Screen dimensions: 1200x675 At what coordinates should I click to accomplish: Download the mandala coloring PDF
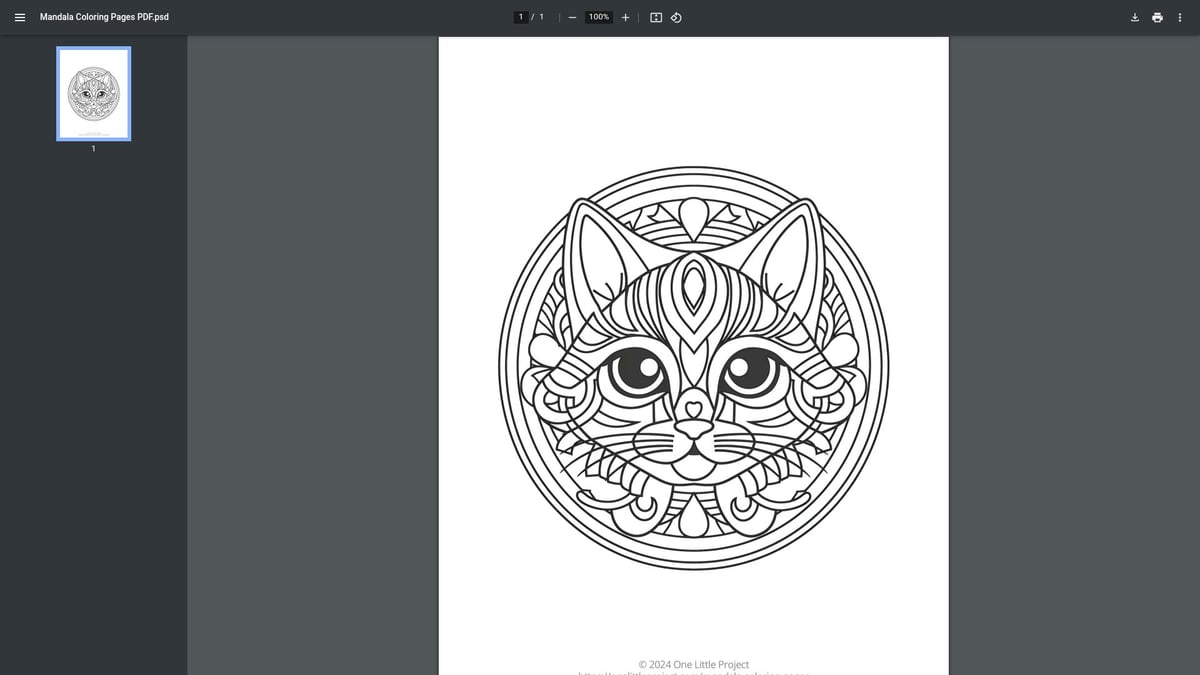pos(1134,17)
